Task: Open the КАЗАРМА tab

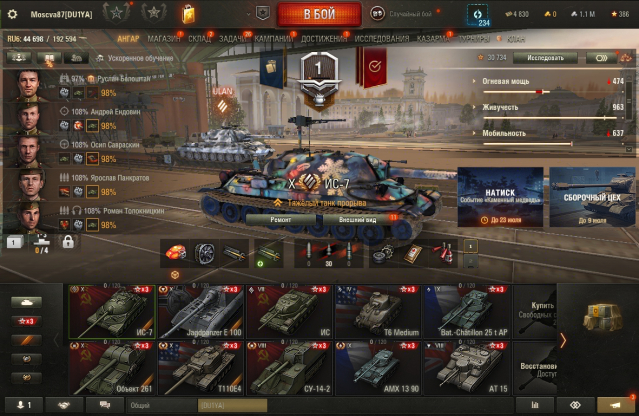Action: coord(433,39)
